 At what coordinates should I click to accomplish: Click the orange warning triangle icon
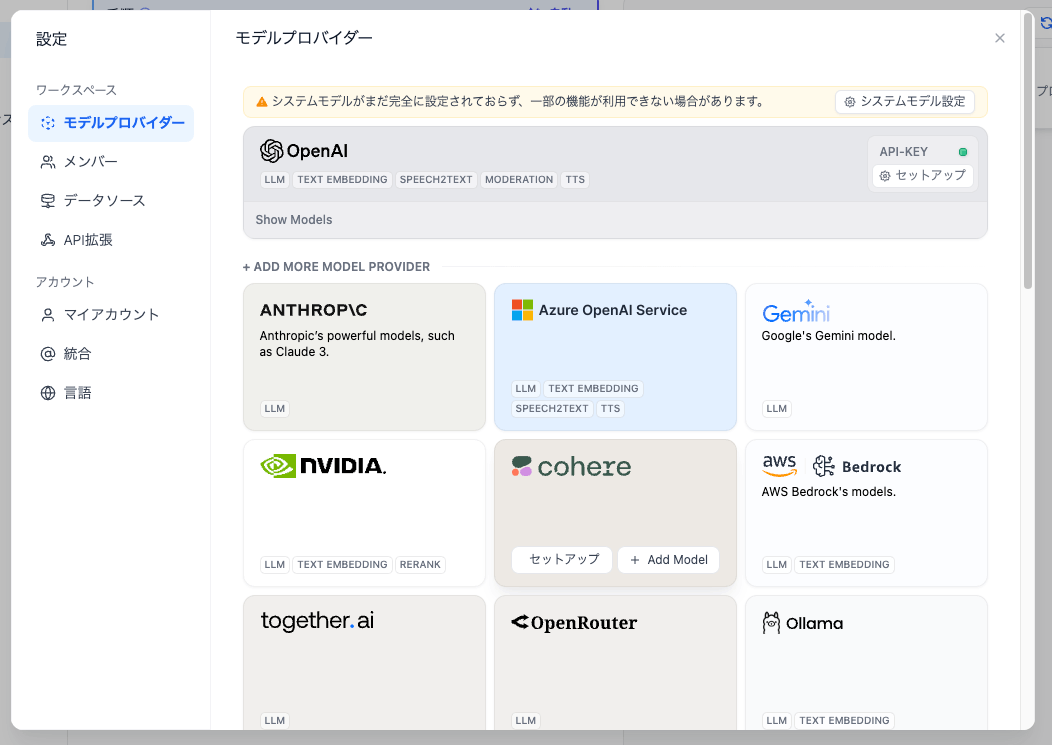tap(262, 102)
